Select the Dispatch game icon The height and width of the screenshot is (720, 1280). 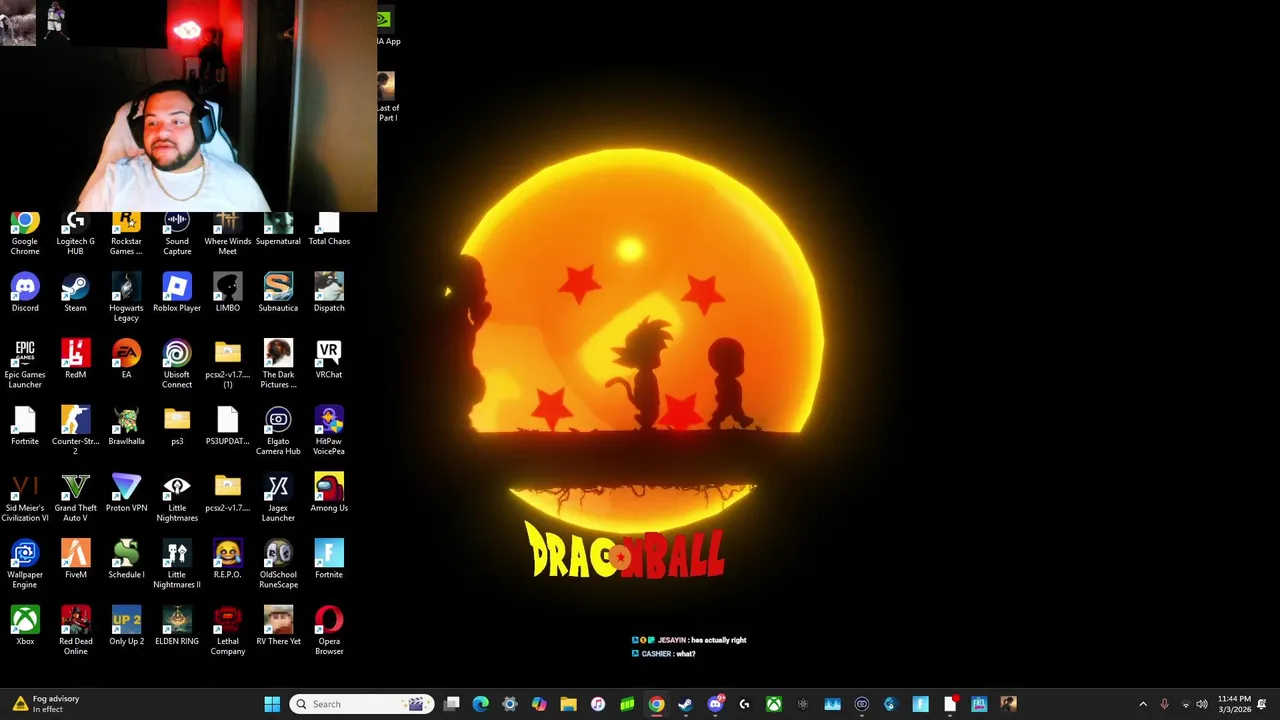coord(329,293)
